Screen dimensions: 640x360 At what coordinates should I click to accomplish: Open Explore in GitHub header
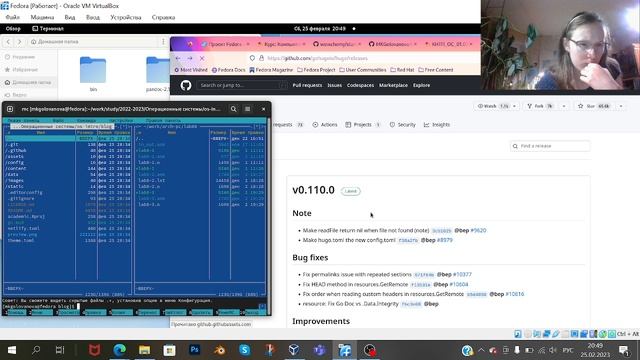point(421,85)
